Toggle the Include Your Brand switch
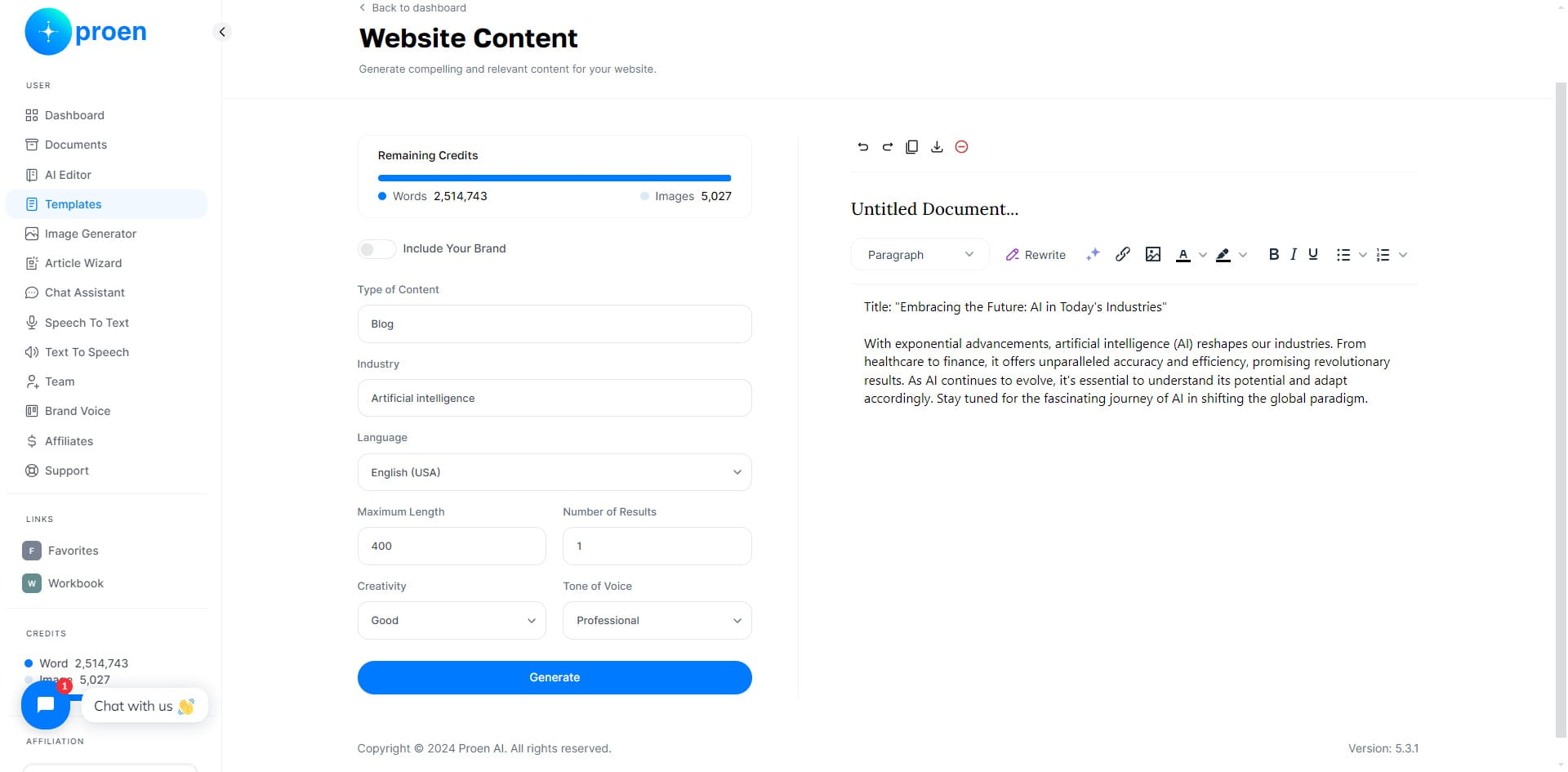 (376, 249)
